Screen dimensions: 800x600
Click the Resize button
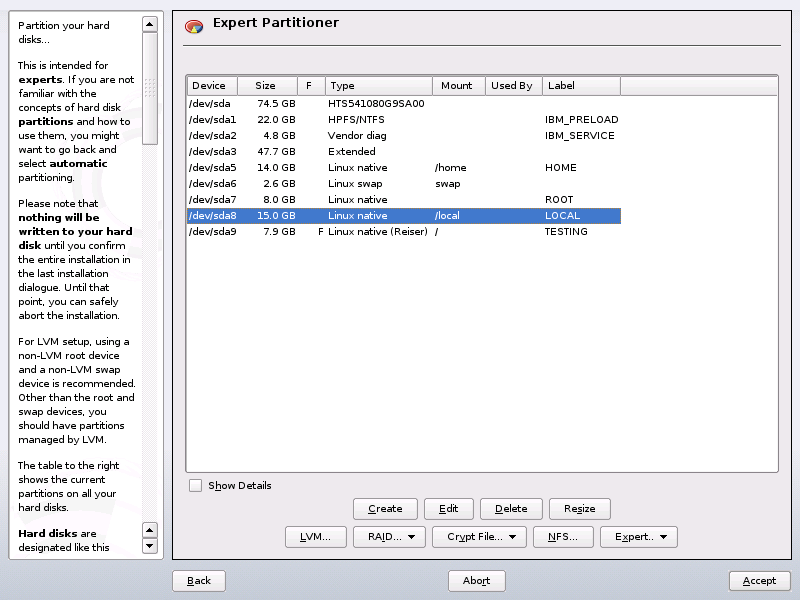(580, 509)
